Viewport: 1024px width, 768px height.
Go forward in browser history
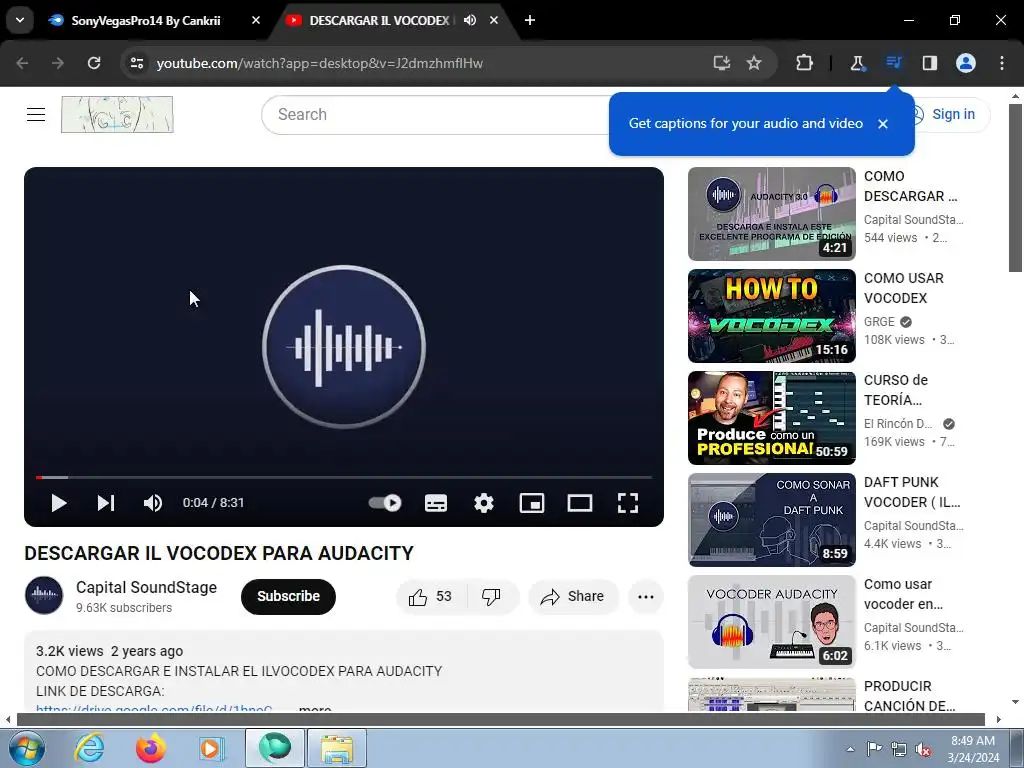pos(58,63)
